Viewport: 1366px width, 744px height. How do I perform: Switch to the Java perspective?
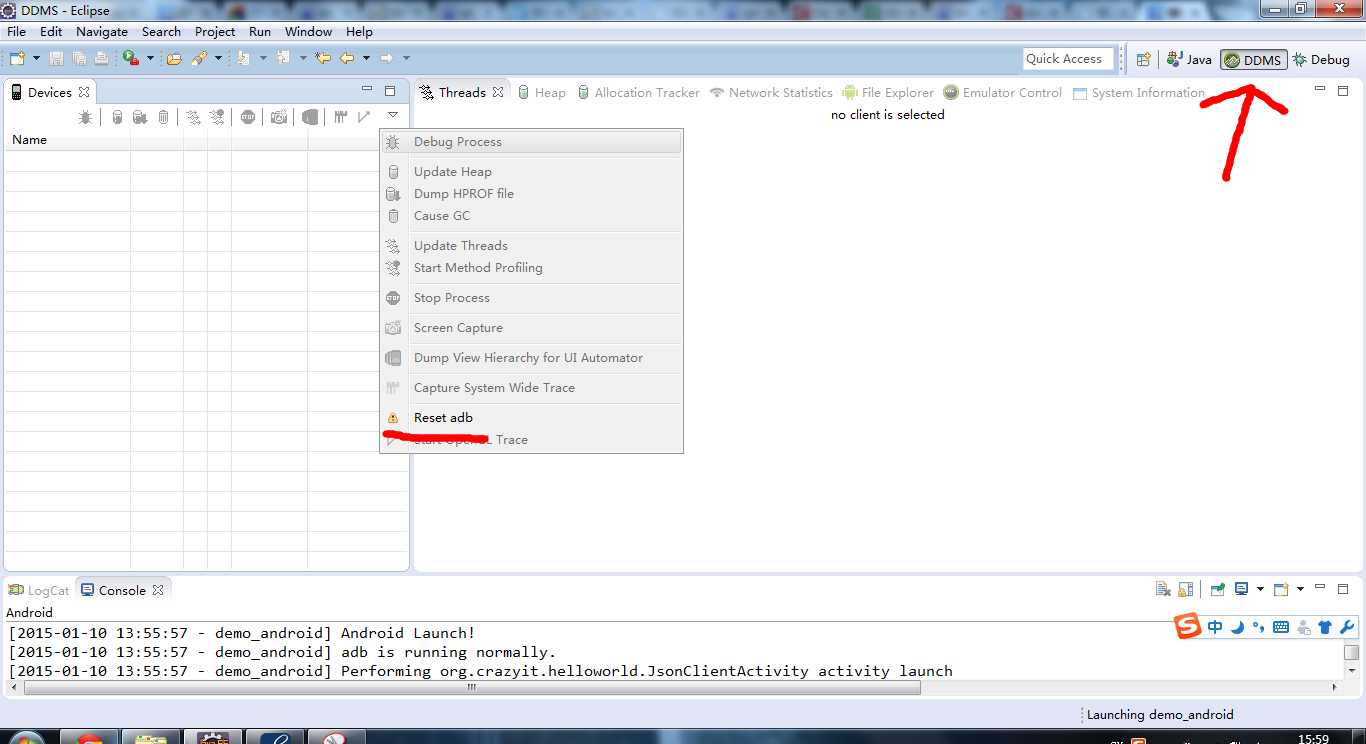click(x=1189, y=59)
